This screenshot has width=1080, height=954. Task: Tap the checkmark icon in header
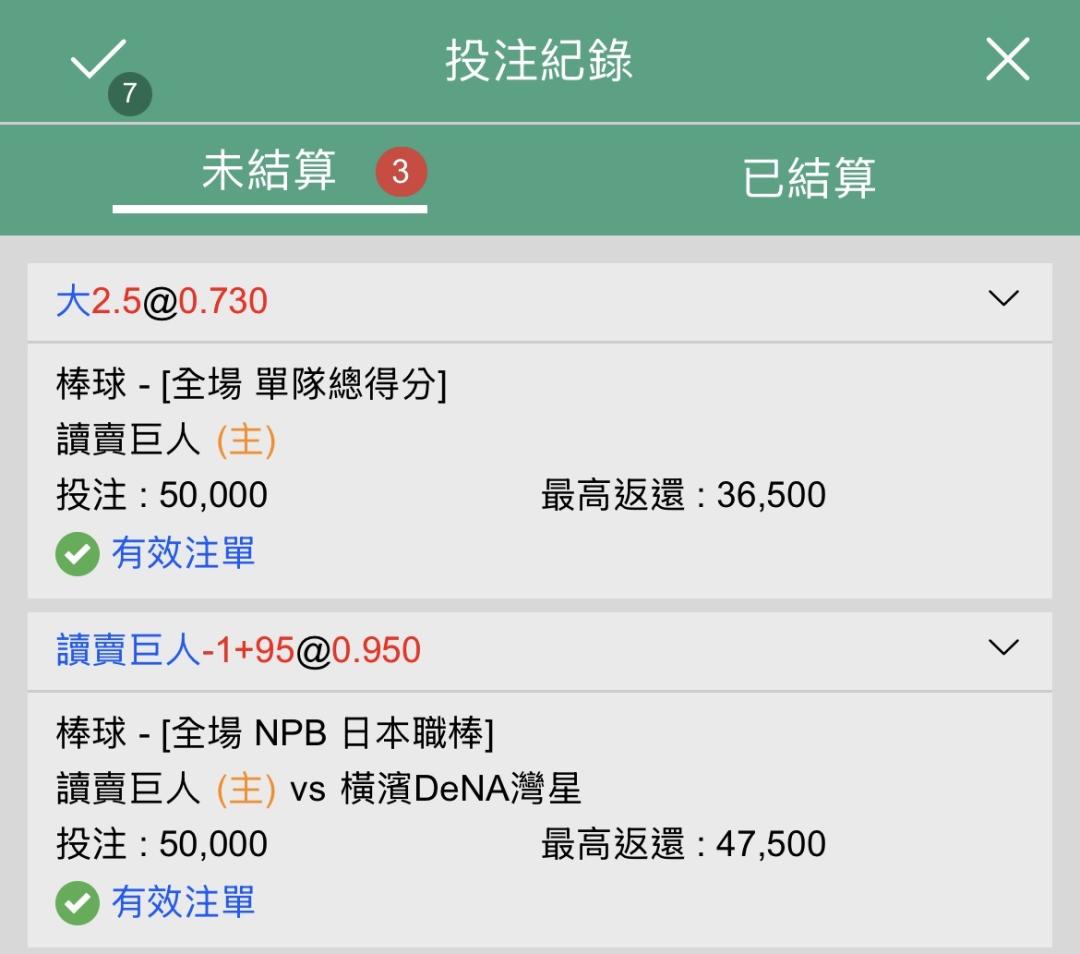point(98,59)
